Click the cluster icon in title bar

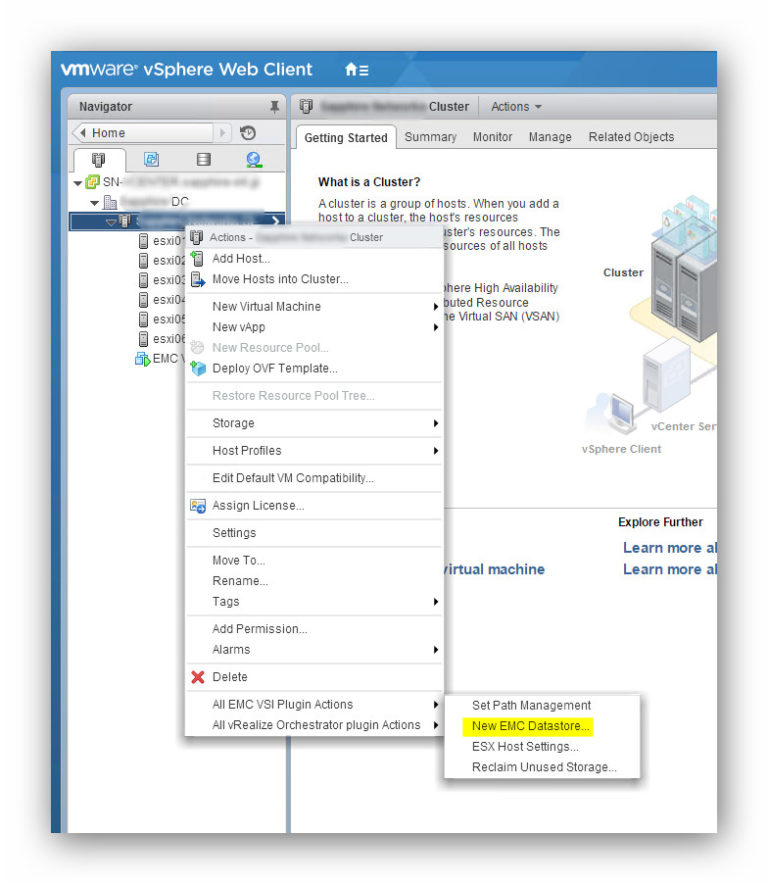tap(306, 107)
